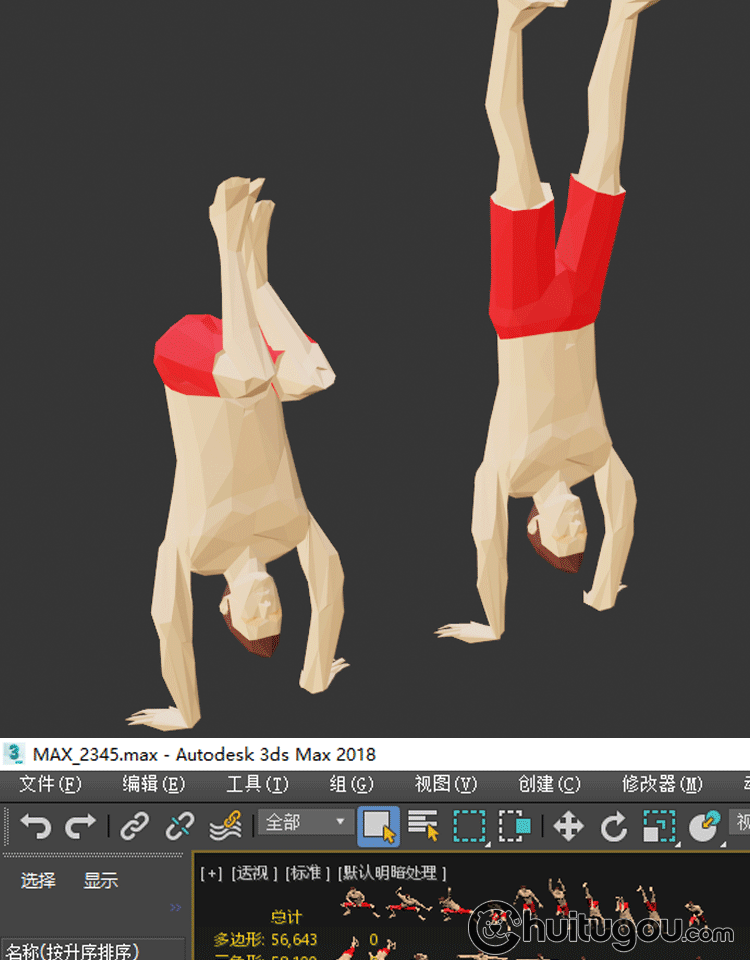Activate the Select and Rotate tool

tap(613, 827)
